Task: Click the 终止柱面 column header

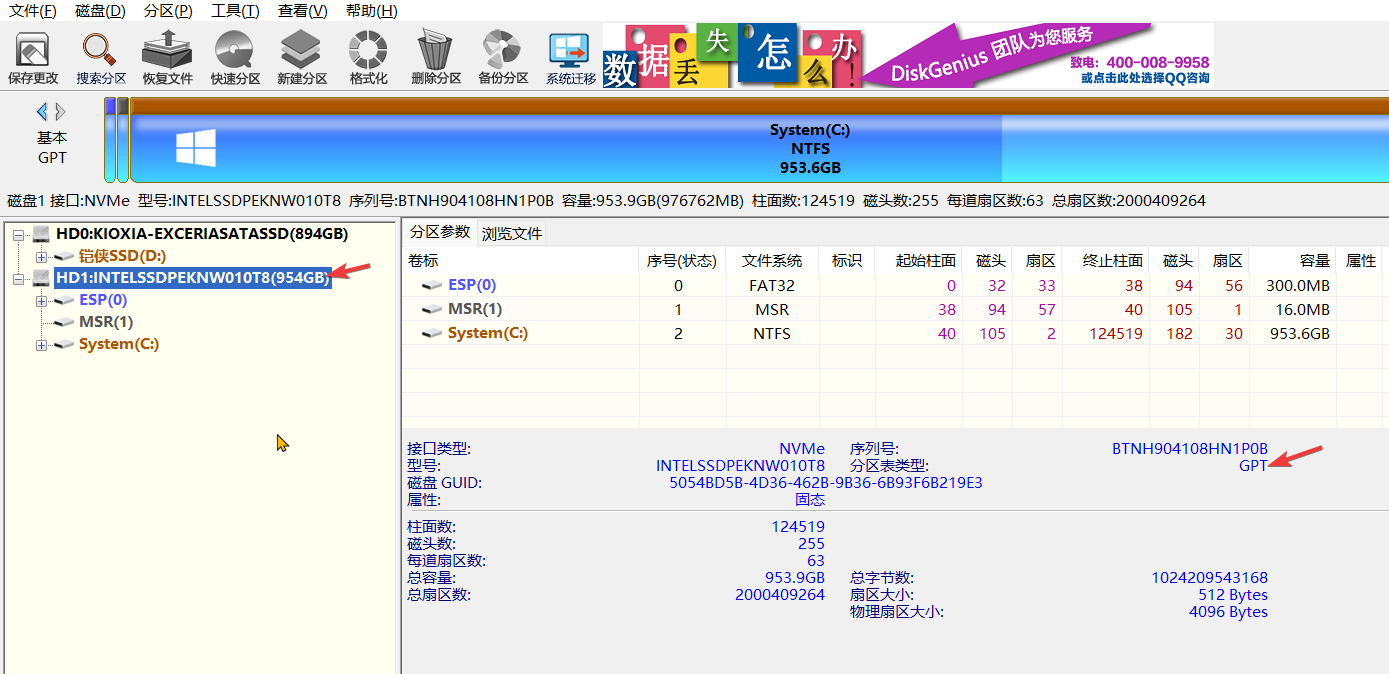Action: pyautogui.click(x=1105, y=261)
